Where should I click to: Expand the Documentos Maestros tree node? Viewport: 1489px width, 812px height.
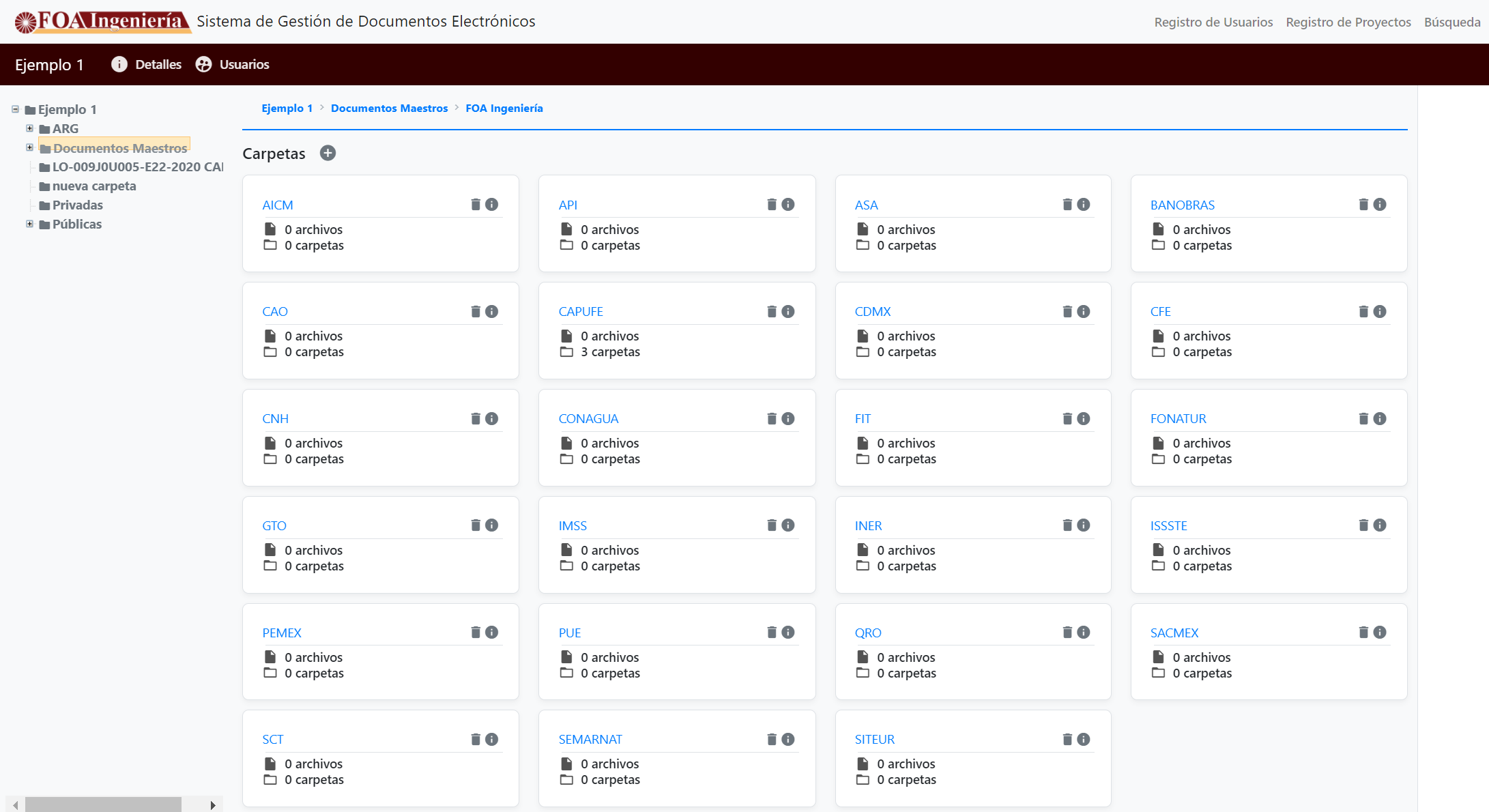(29, 147)
